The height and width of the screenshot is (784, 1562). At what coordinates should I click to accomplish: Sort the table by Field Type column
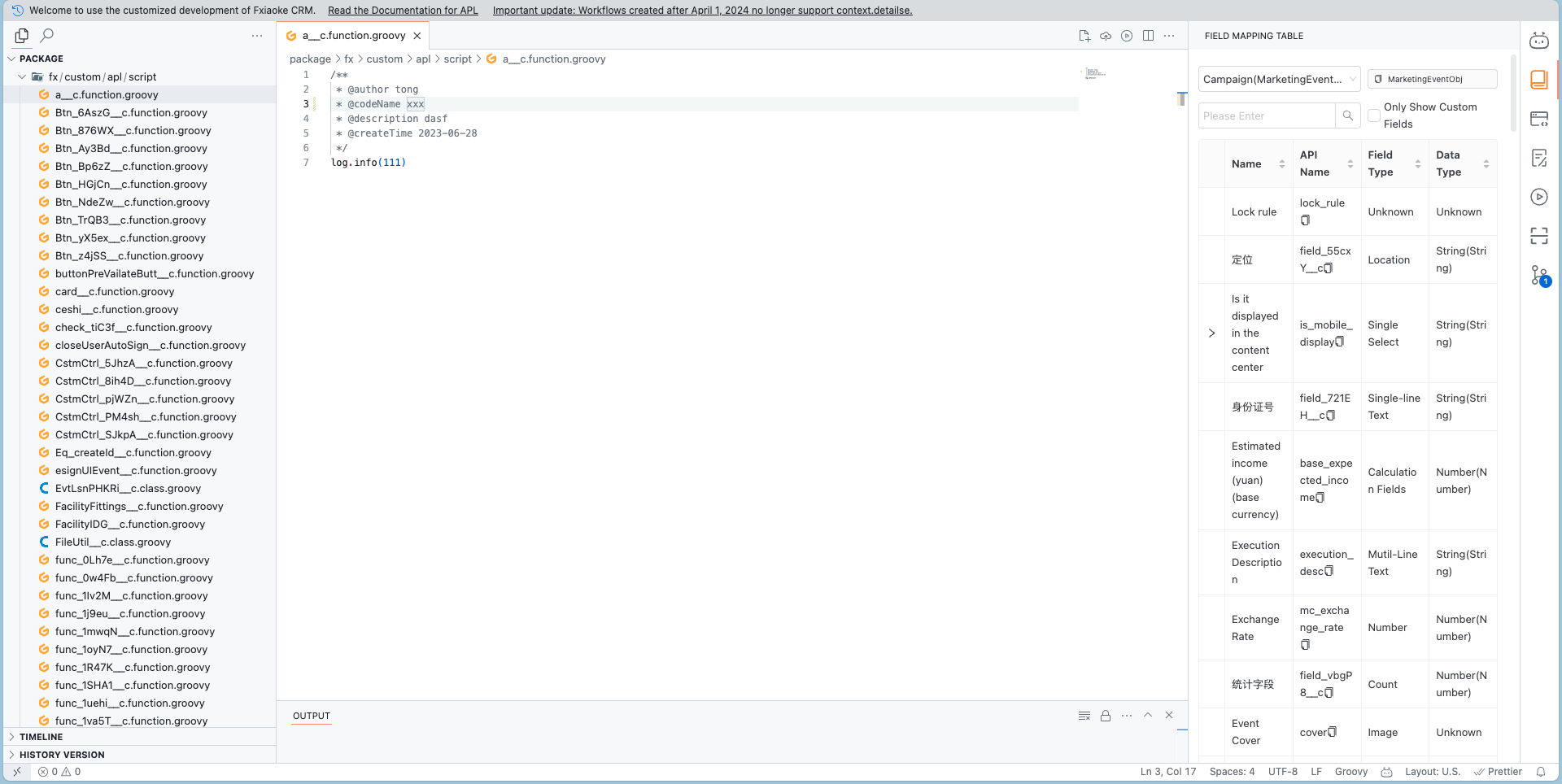tap(1418, 164)
